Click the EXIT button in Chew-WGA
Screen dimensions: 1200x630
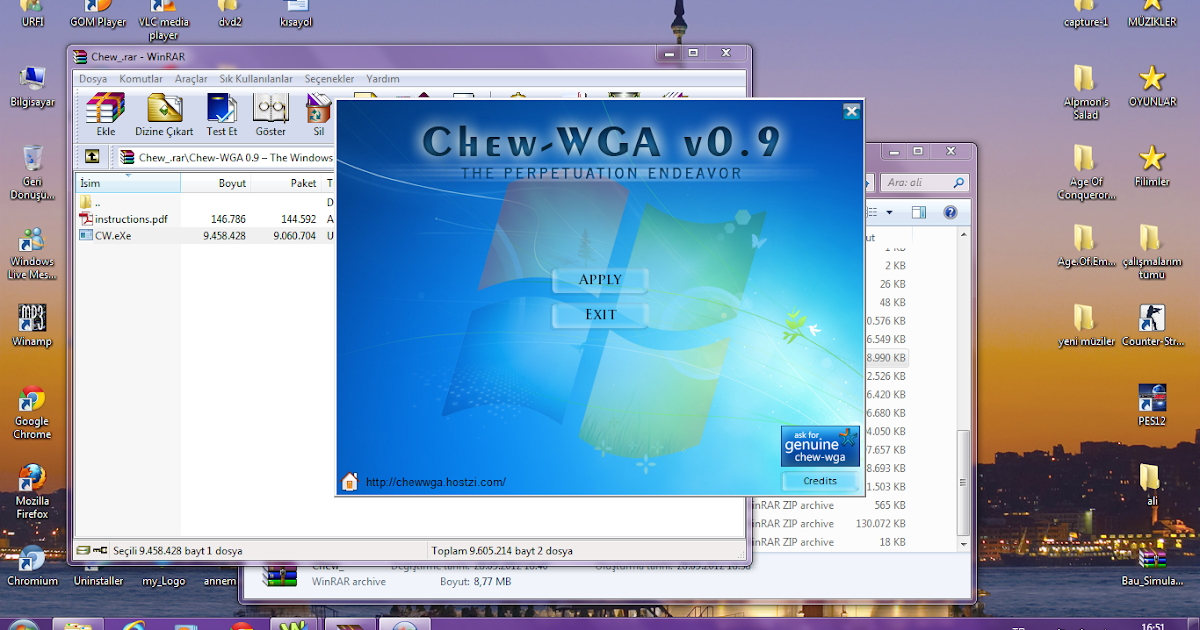tap(600, 315)
